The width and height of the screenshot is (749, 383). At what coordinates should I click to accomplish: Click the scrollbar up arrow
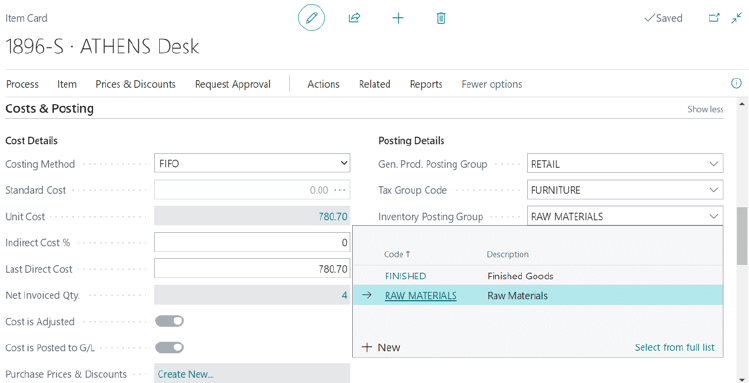tap(742, 104)
